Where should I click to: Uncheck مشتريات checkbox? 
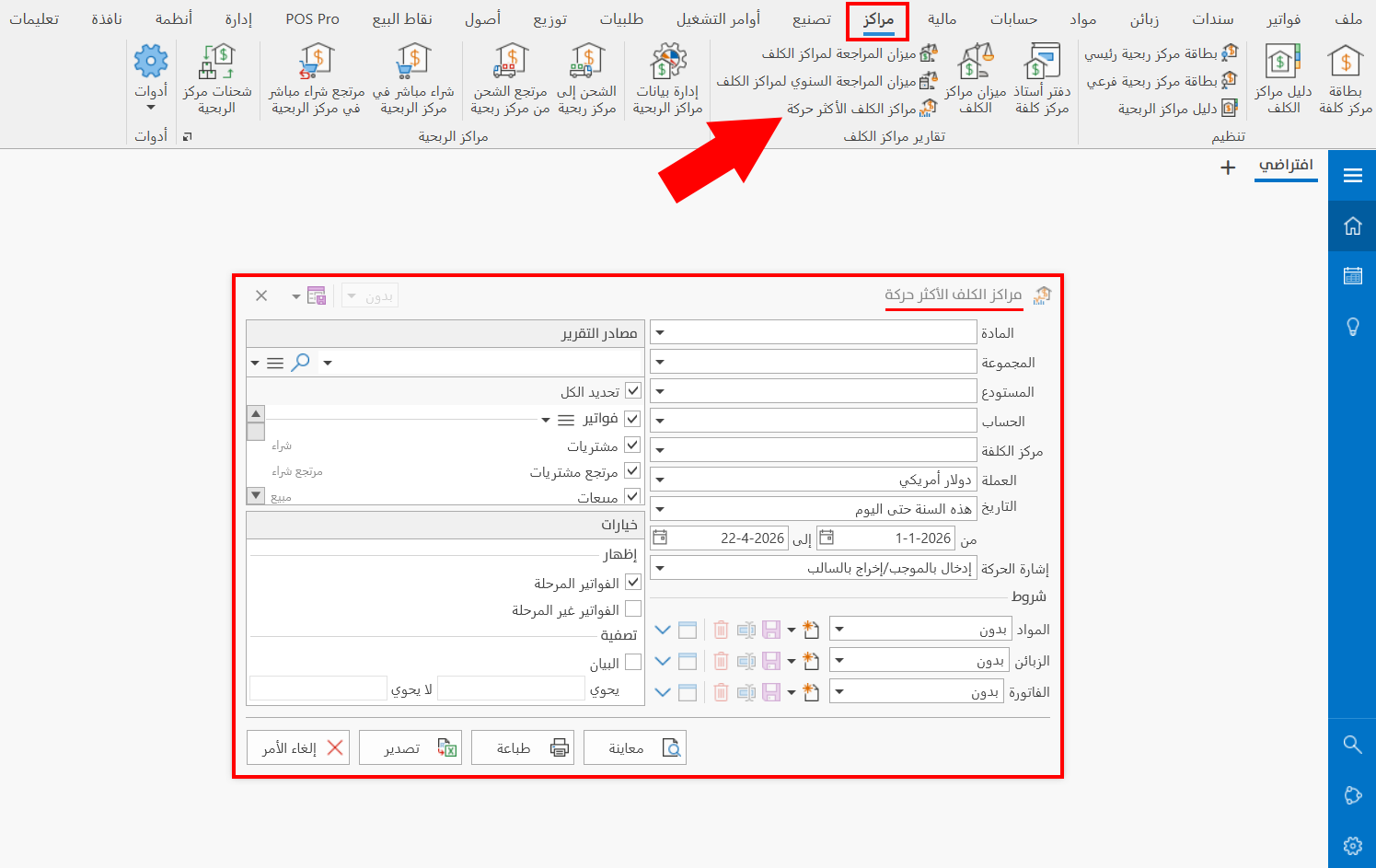(x=632, y=445)
